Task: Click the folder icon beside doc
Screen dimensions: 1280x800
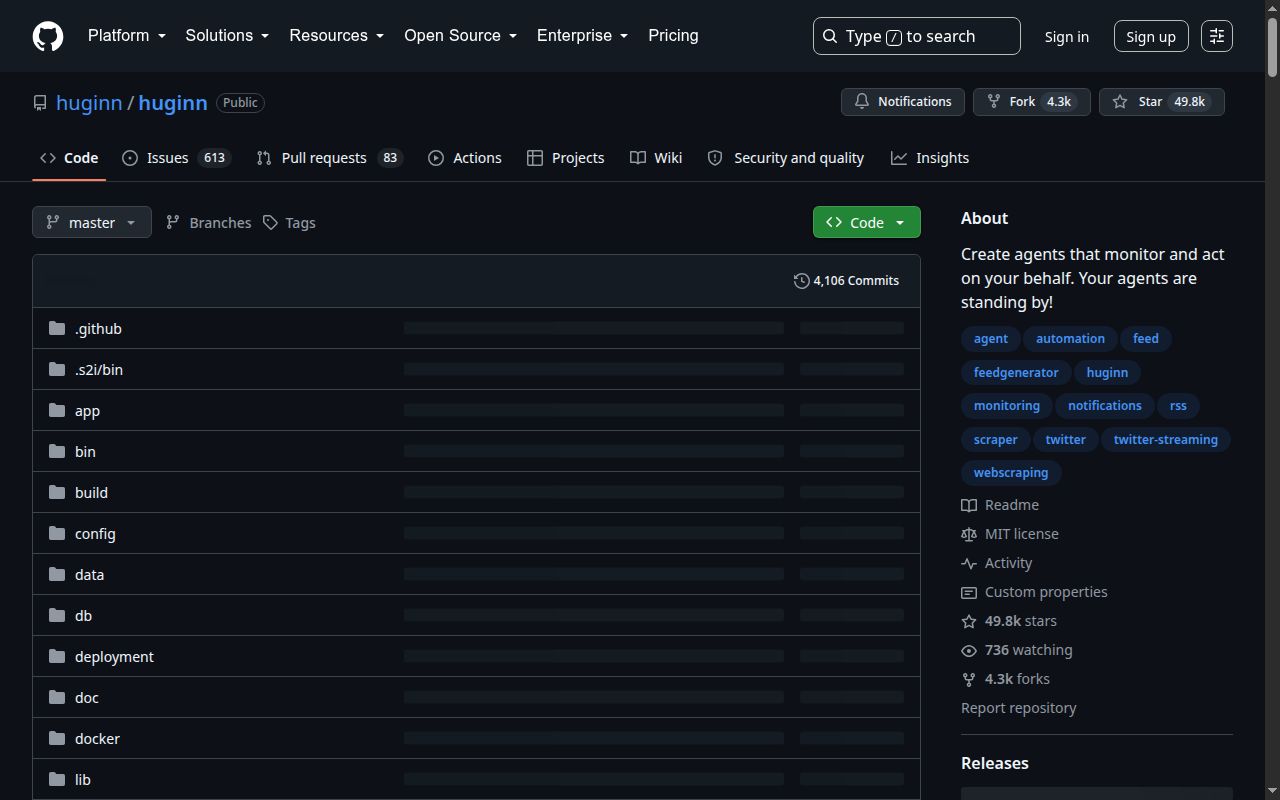Action: pyautogui.click(x=57, y=697)
